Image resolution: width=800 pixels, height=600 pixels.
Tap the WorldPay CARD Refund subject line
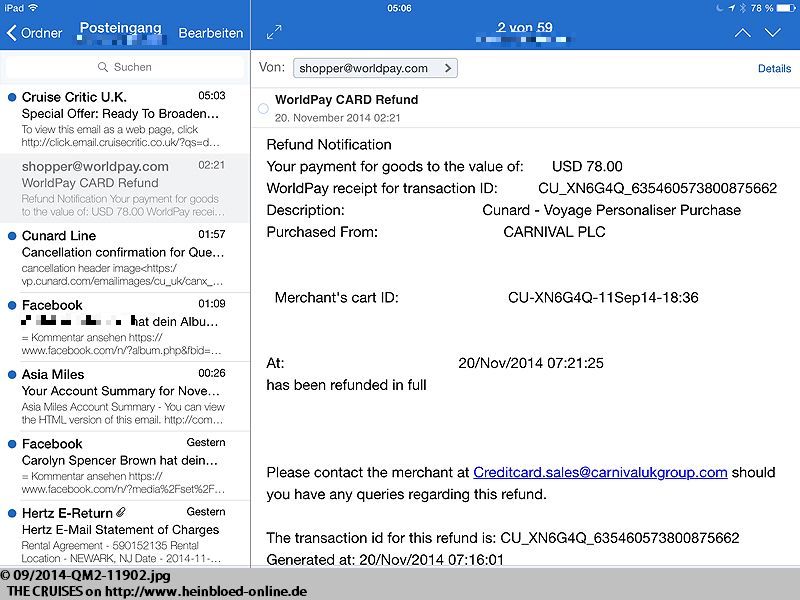pos(346,99)
